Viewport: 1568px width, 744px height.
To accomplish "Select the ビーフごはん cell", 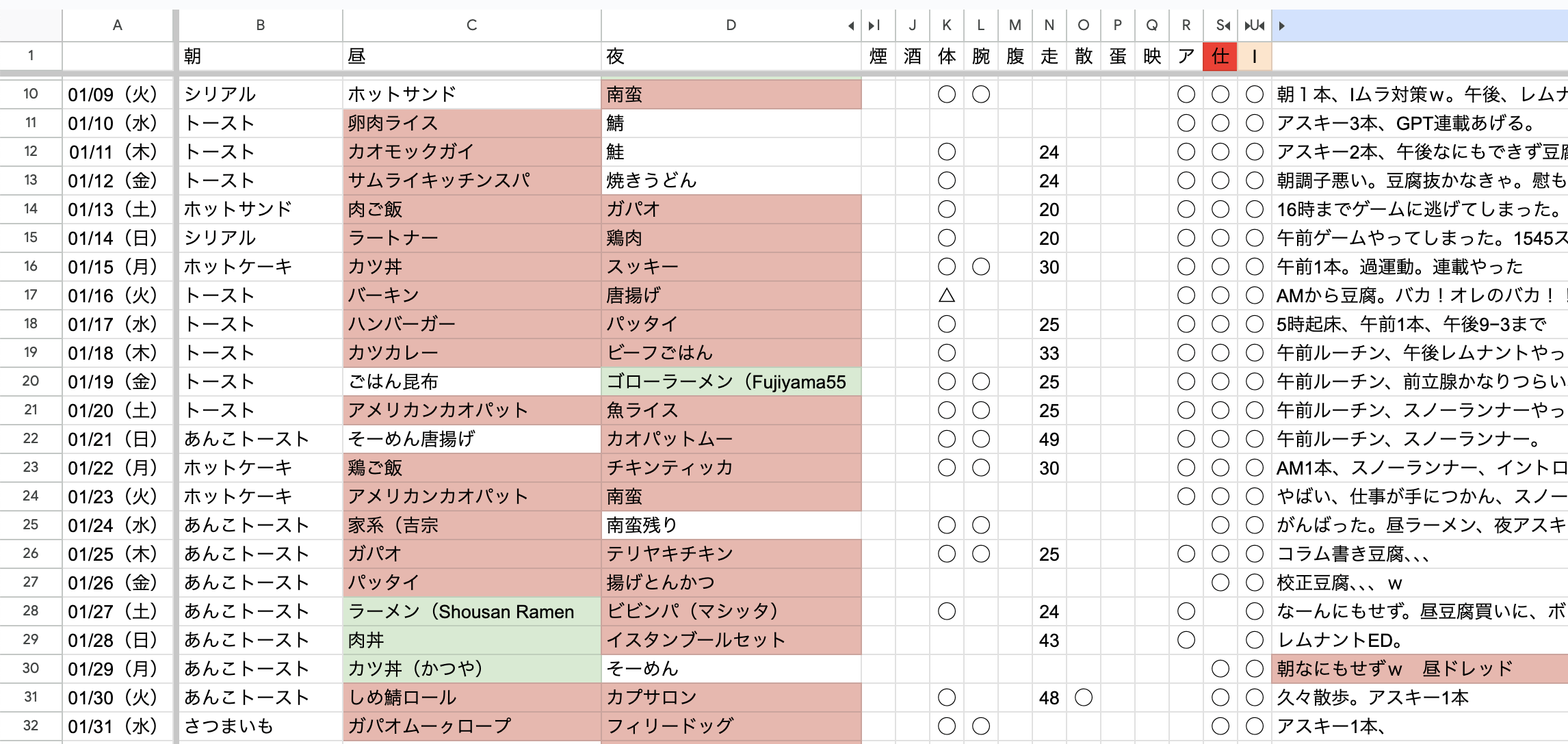I will (x=731, y=352).
